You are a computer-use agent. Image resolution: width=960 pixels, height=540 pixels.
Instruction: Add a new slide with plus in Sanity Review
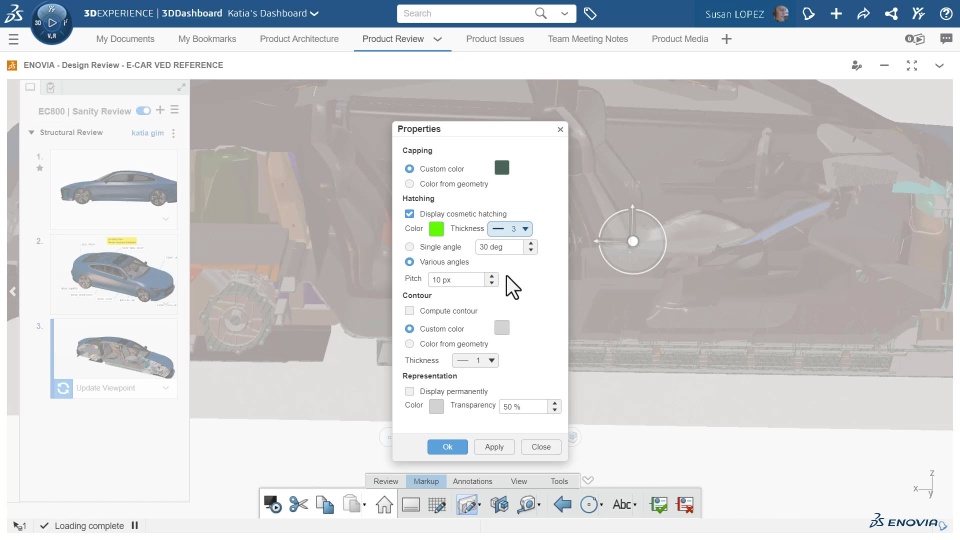click(x=160, y=110)
